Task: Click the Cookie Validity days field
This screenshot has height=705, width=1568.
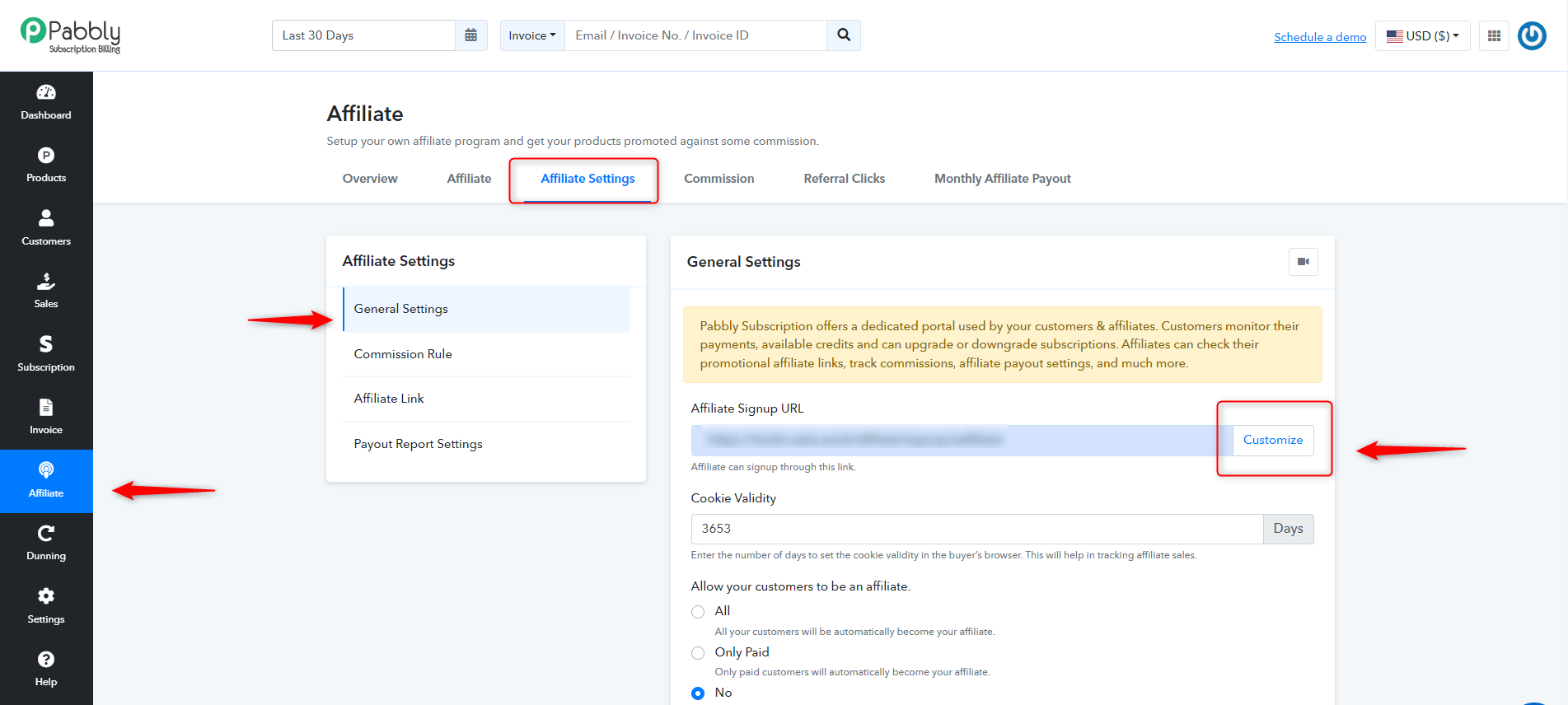Action: 977,529
